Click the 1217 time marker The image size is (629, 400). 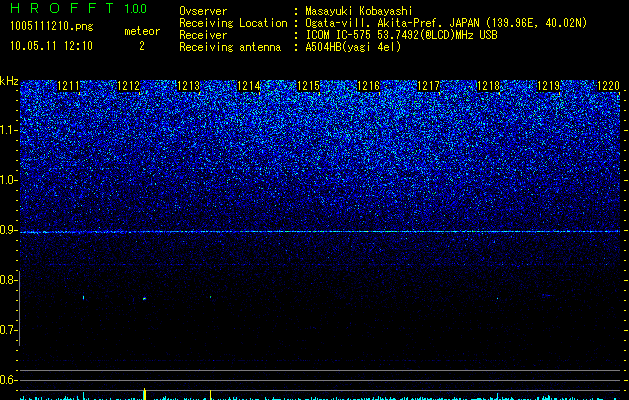[x=428, y=86]
